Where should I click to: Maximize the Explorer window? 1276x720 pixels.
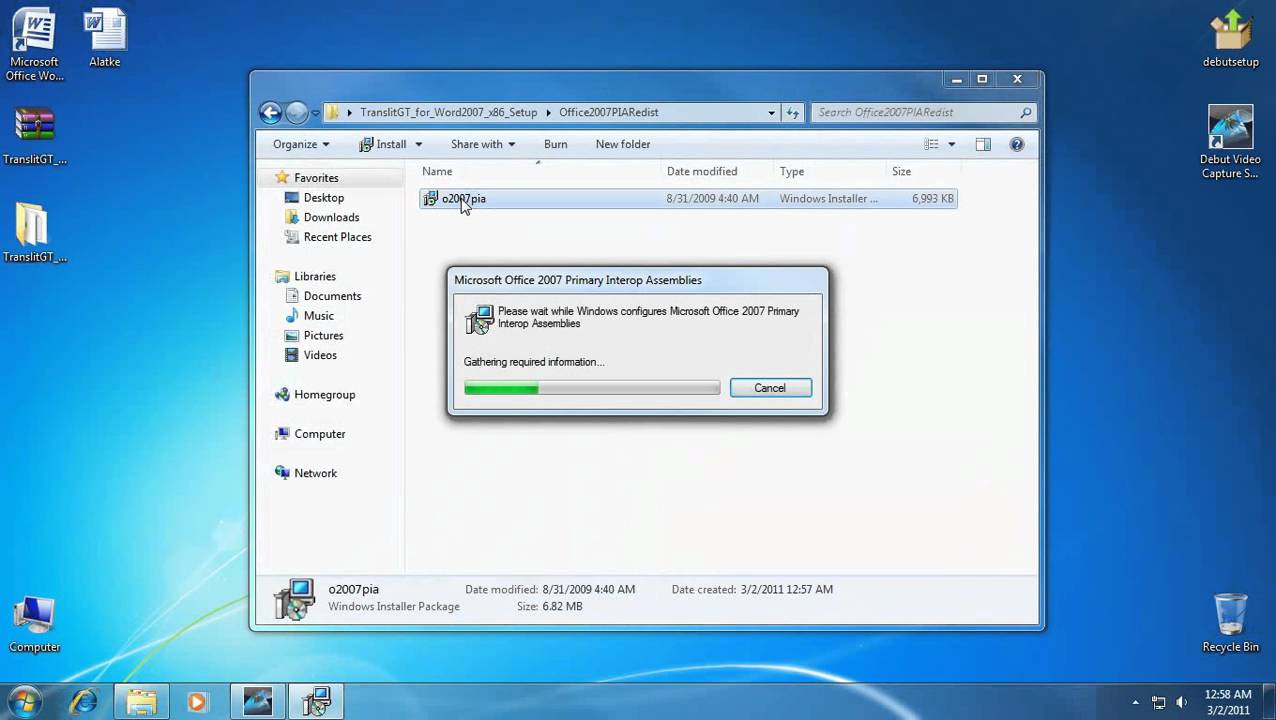pyautogui.click(x=983, y=79)
